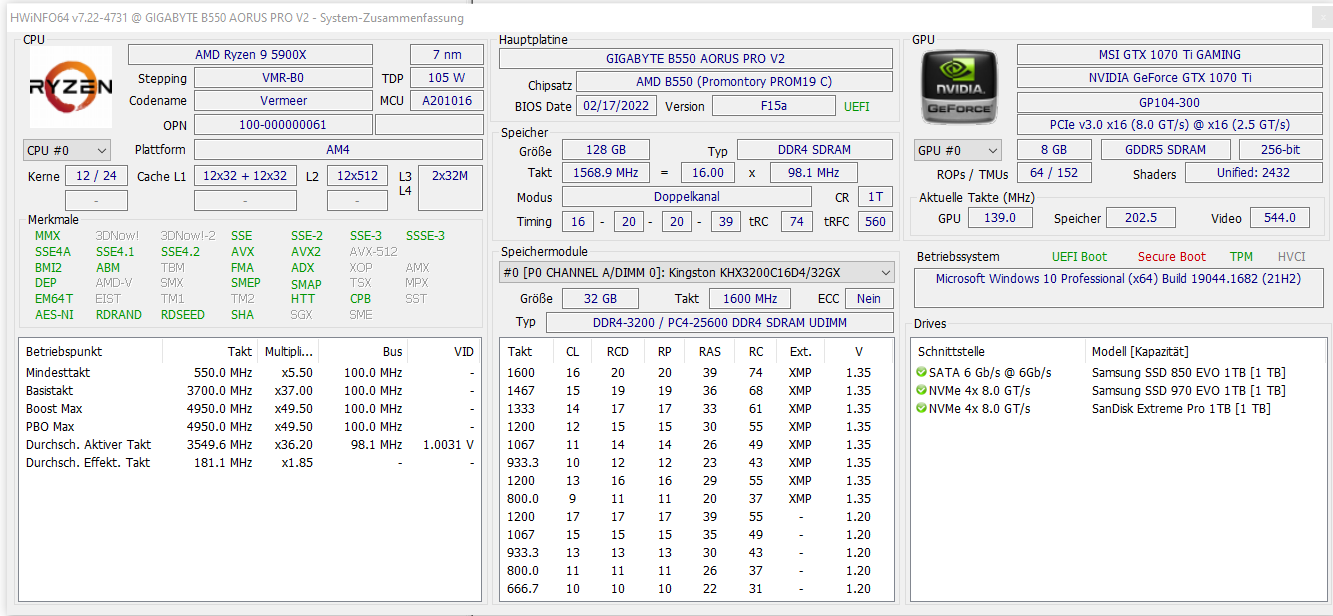
Task: Select the Mindesttakt row
Action: click(250, 373)
